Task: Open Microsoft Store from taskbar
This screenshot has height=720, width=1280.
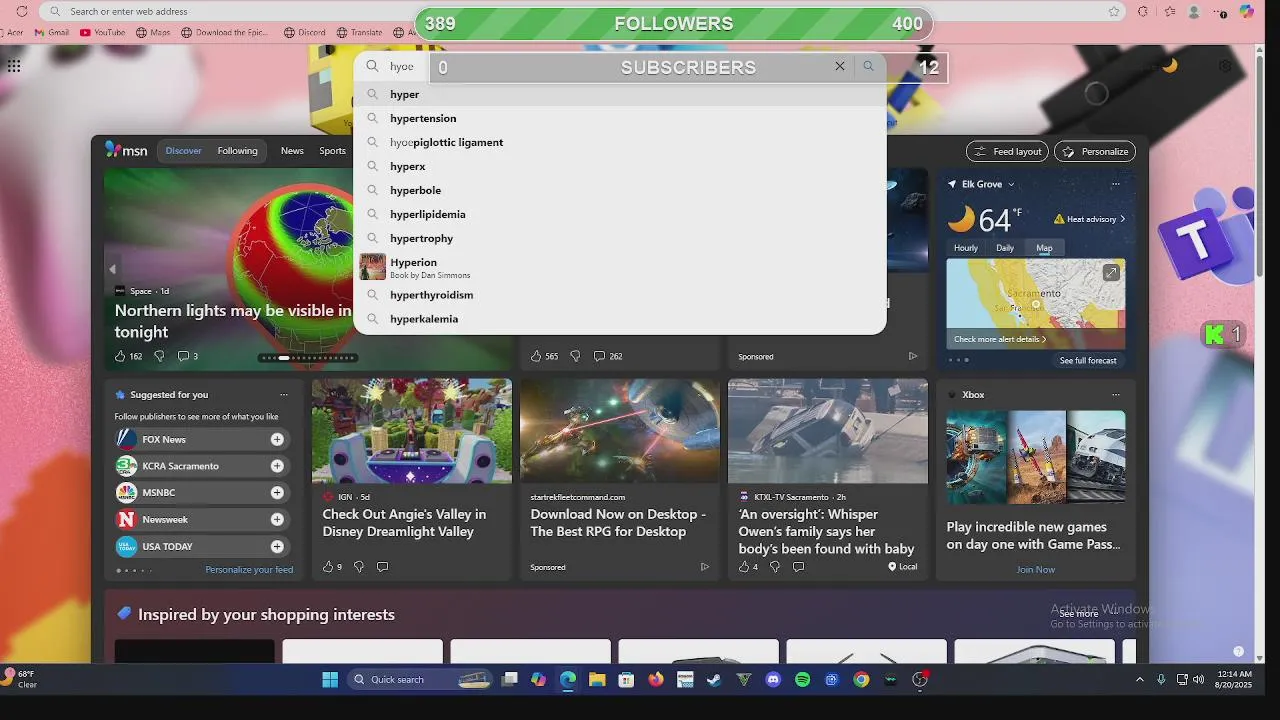Action: coord(626,680)
